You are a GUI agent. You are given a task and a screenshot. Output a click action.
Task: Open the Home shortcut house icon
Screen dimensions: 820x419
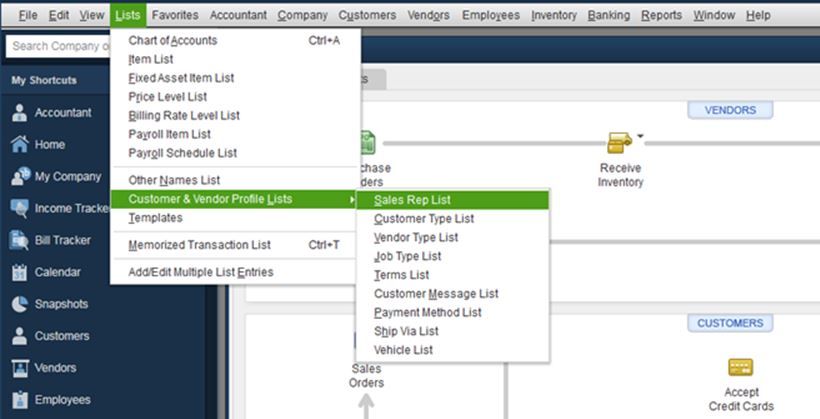(x=19, y=144)
